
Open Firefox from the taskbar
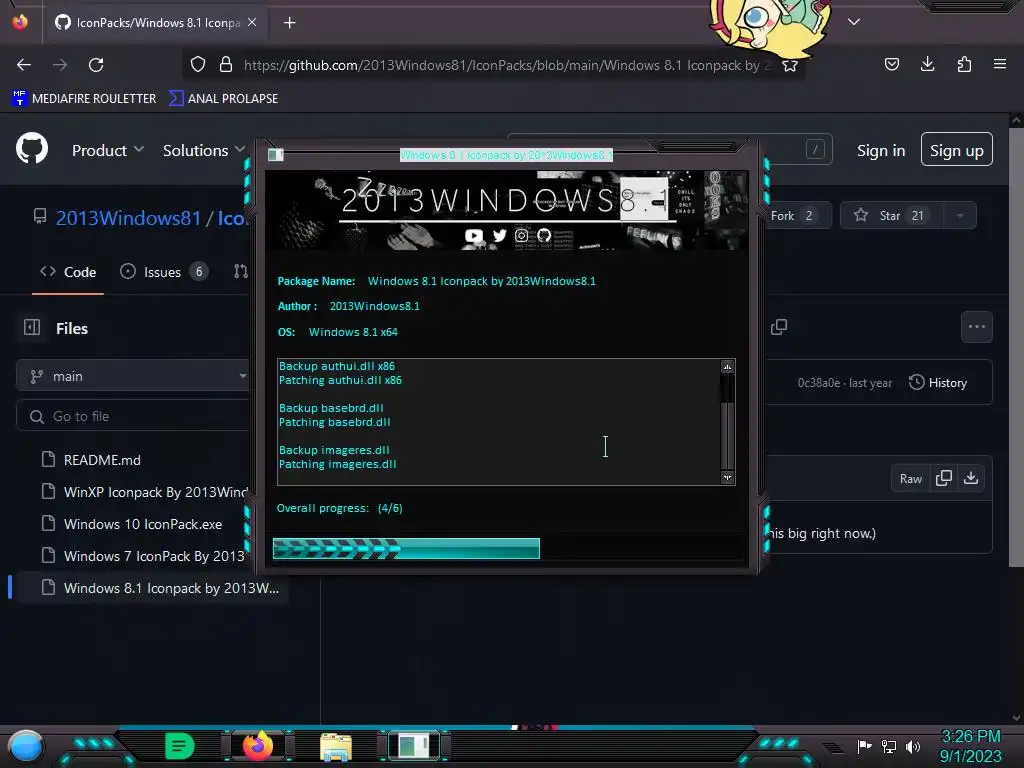tap(258, 746)
